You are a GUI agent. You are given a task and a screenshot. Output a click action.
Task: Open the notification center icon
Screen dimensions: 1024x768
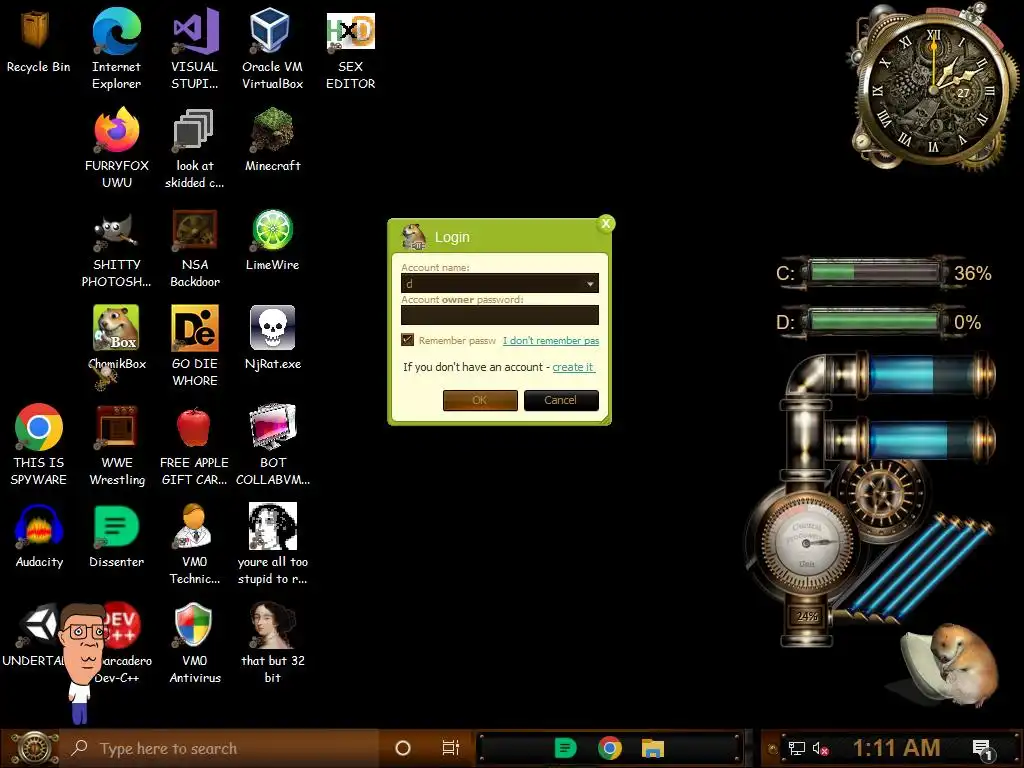pos(982,748)
